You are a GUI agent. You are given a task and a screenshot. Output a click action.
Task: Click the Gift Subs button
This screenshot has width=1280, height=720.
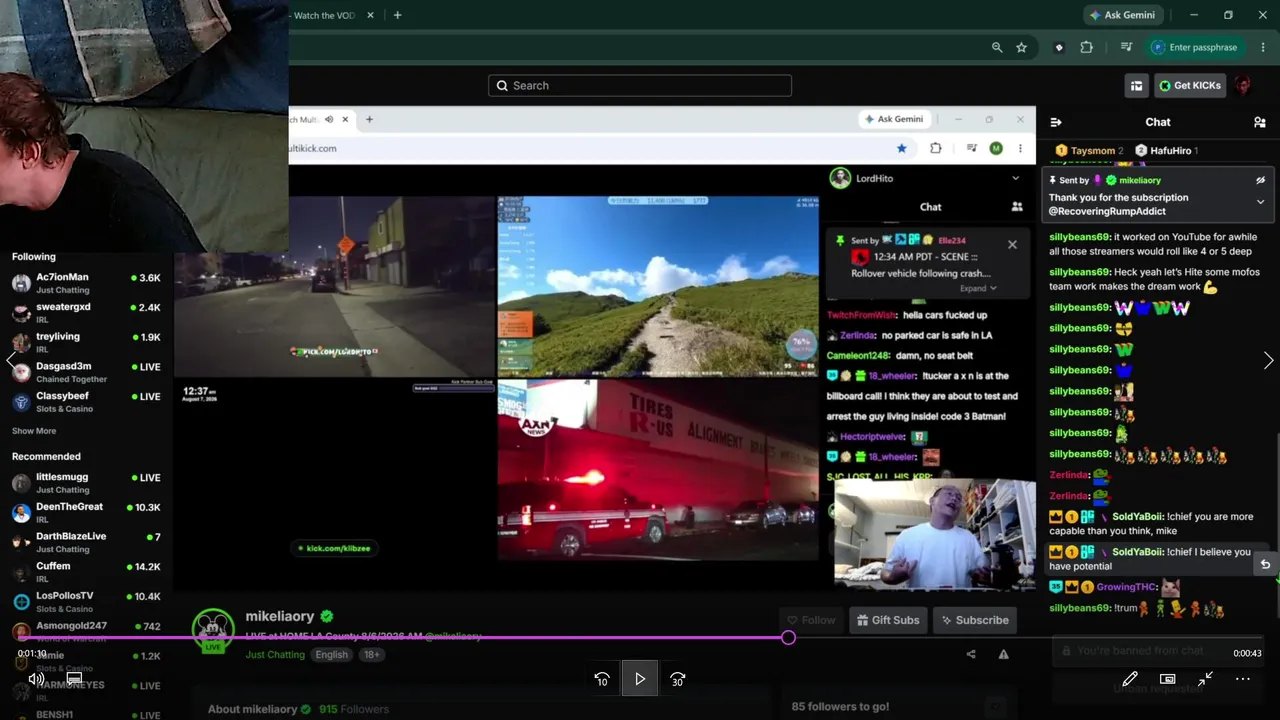pos(887,620)
